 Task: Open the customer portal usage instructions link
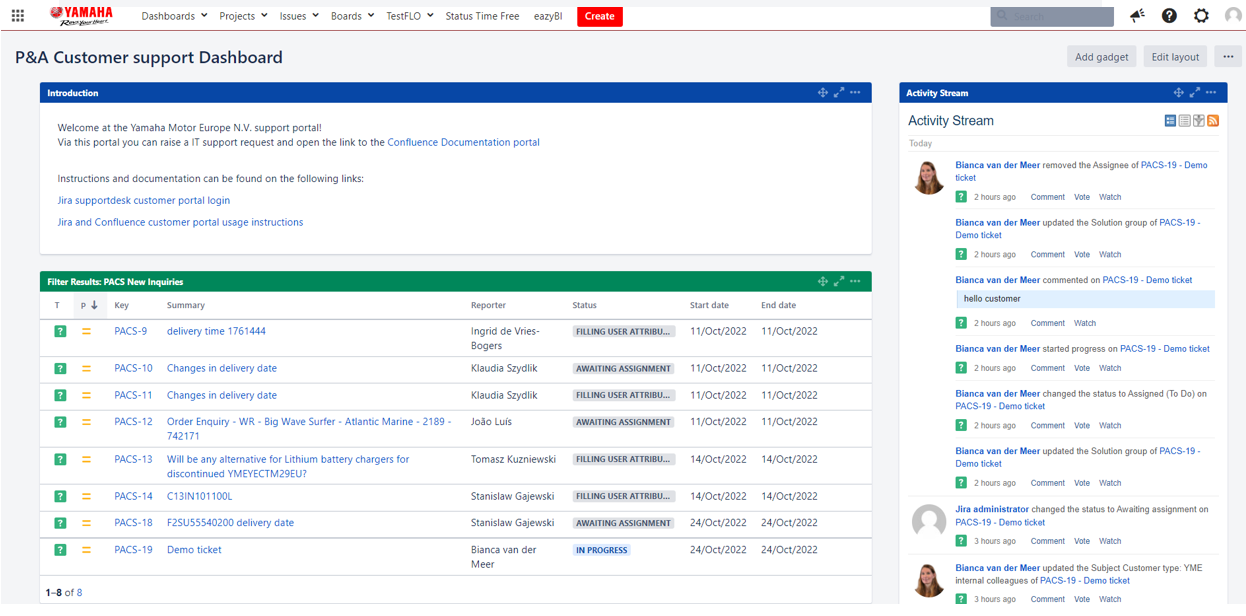[180, 223]
